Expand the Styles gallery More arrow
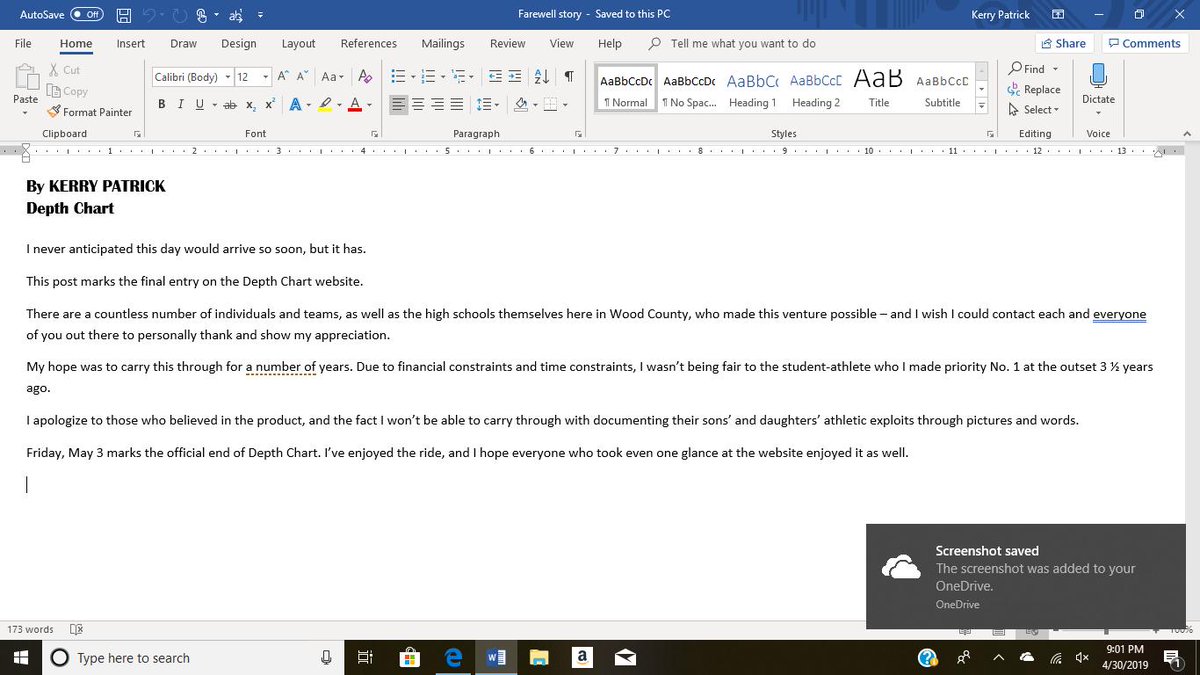 (x=981, y=106)
